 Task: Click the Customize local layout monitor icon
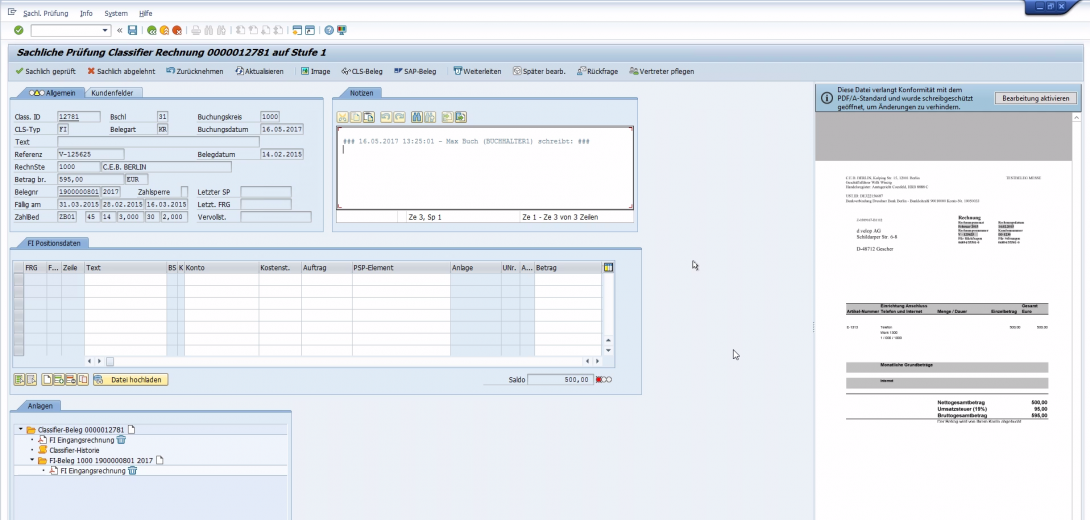[342, 31]
